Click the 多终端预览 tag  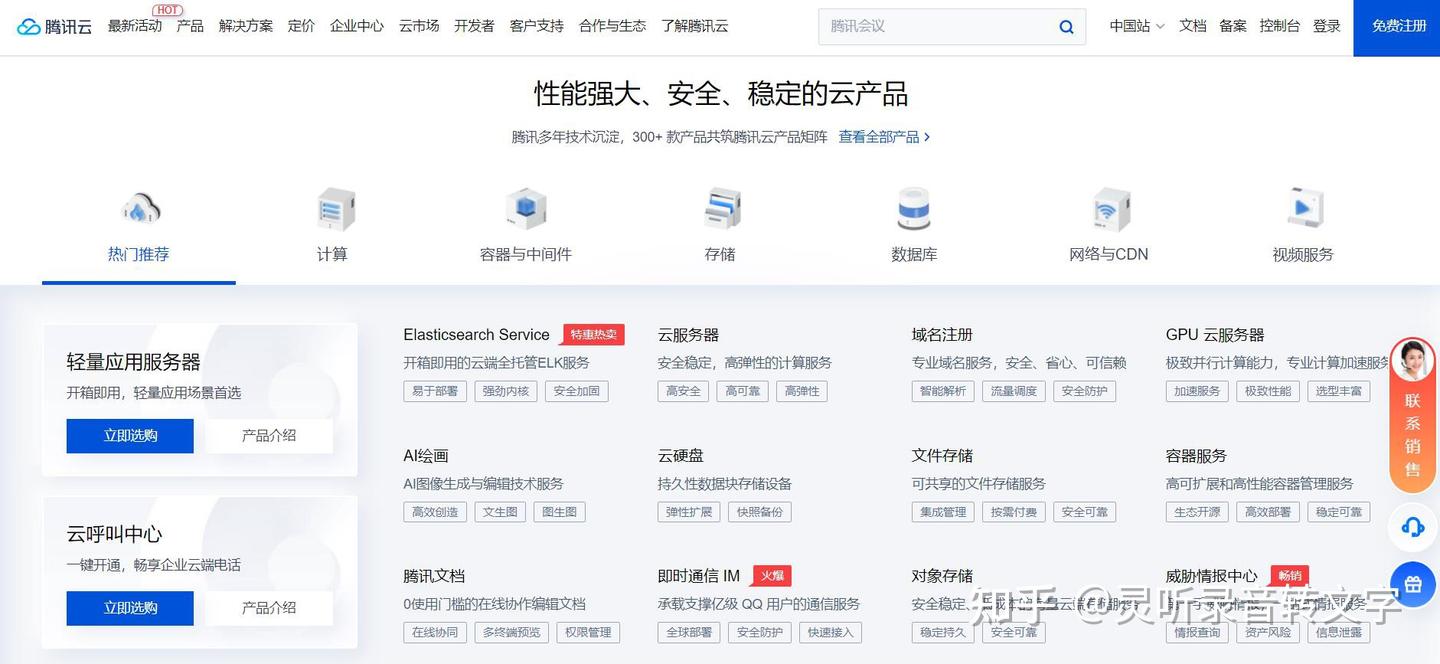point(512,633)
